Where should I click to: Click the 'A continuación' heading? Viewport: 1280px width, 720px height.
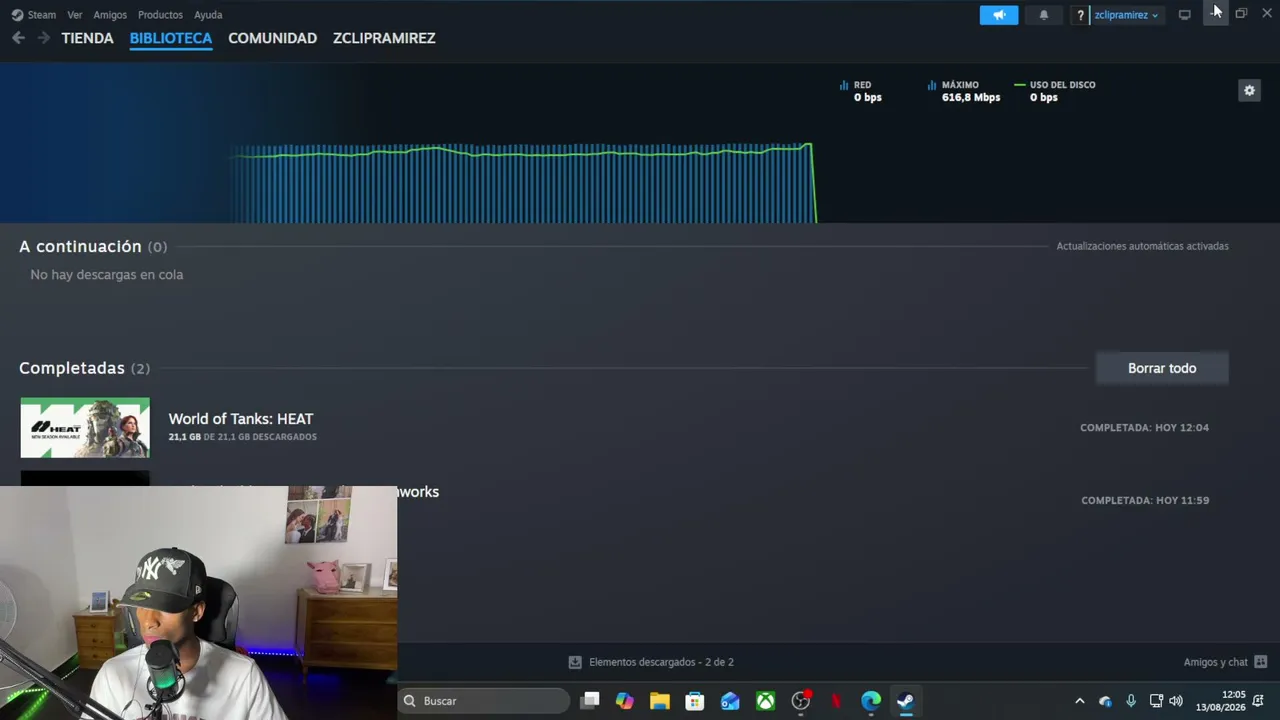(x=80, y=247)
